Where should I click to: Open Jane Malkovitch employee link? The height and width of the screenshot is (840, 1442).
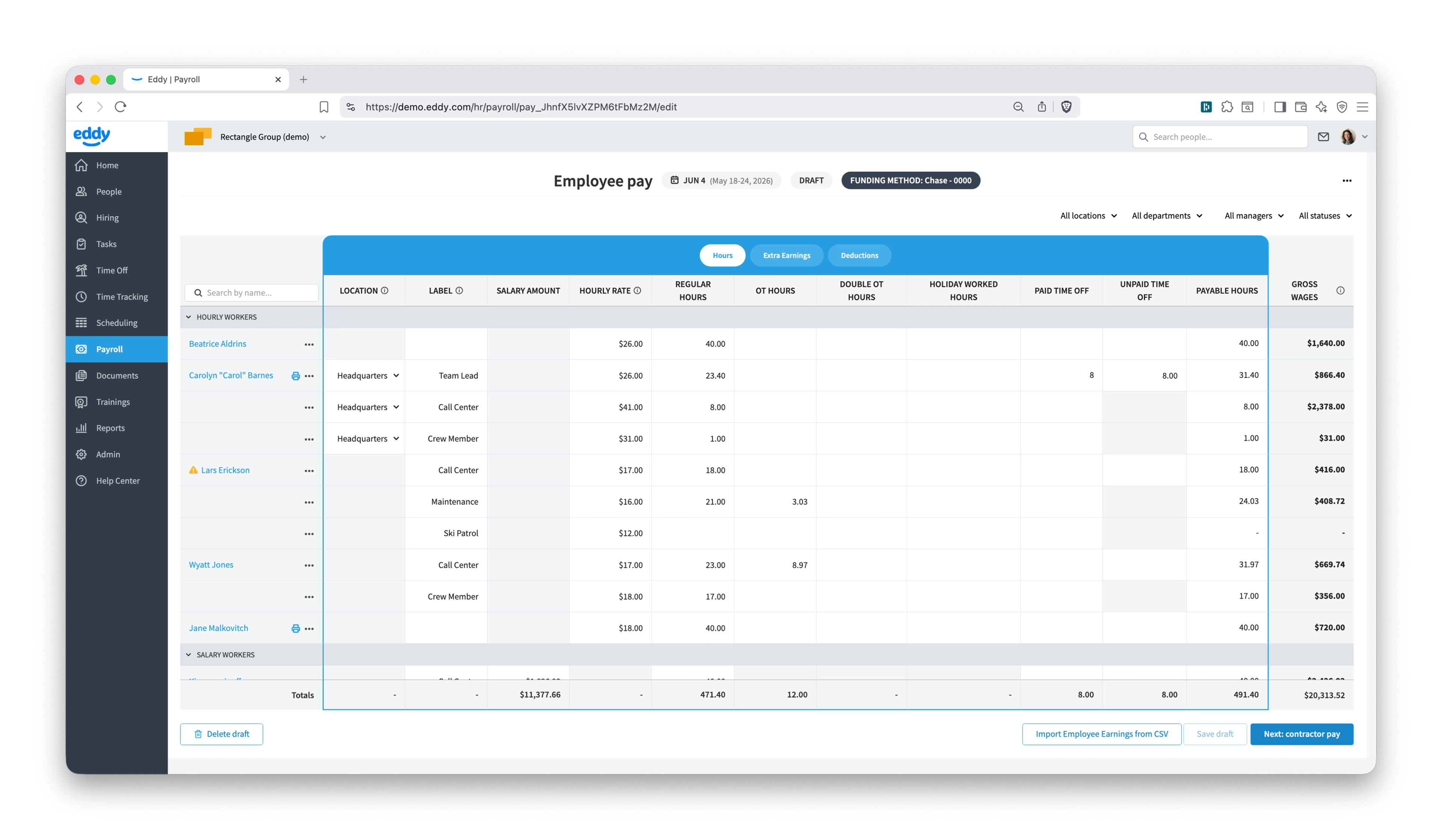(x=219, y=628)
